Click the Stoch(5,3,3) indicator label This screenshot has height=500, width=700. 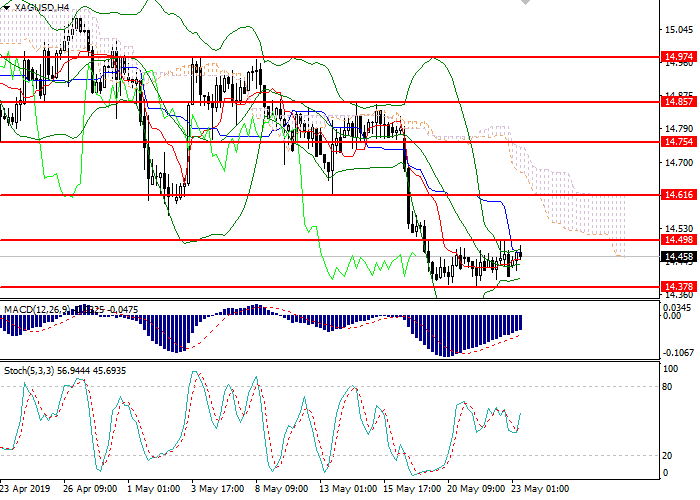[30, 370]
